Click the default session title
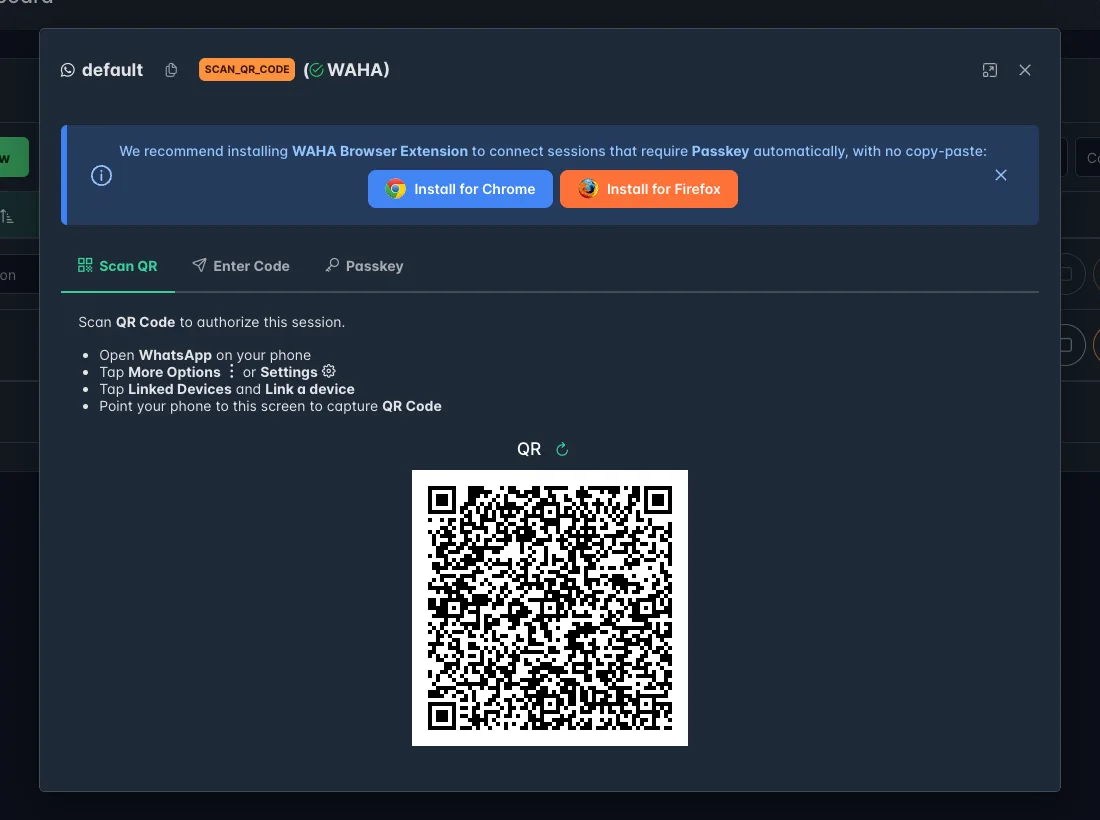This screenshot has width=1100, height=820. tap(112, 70)
